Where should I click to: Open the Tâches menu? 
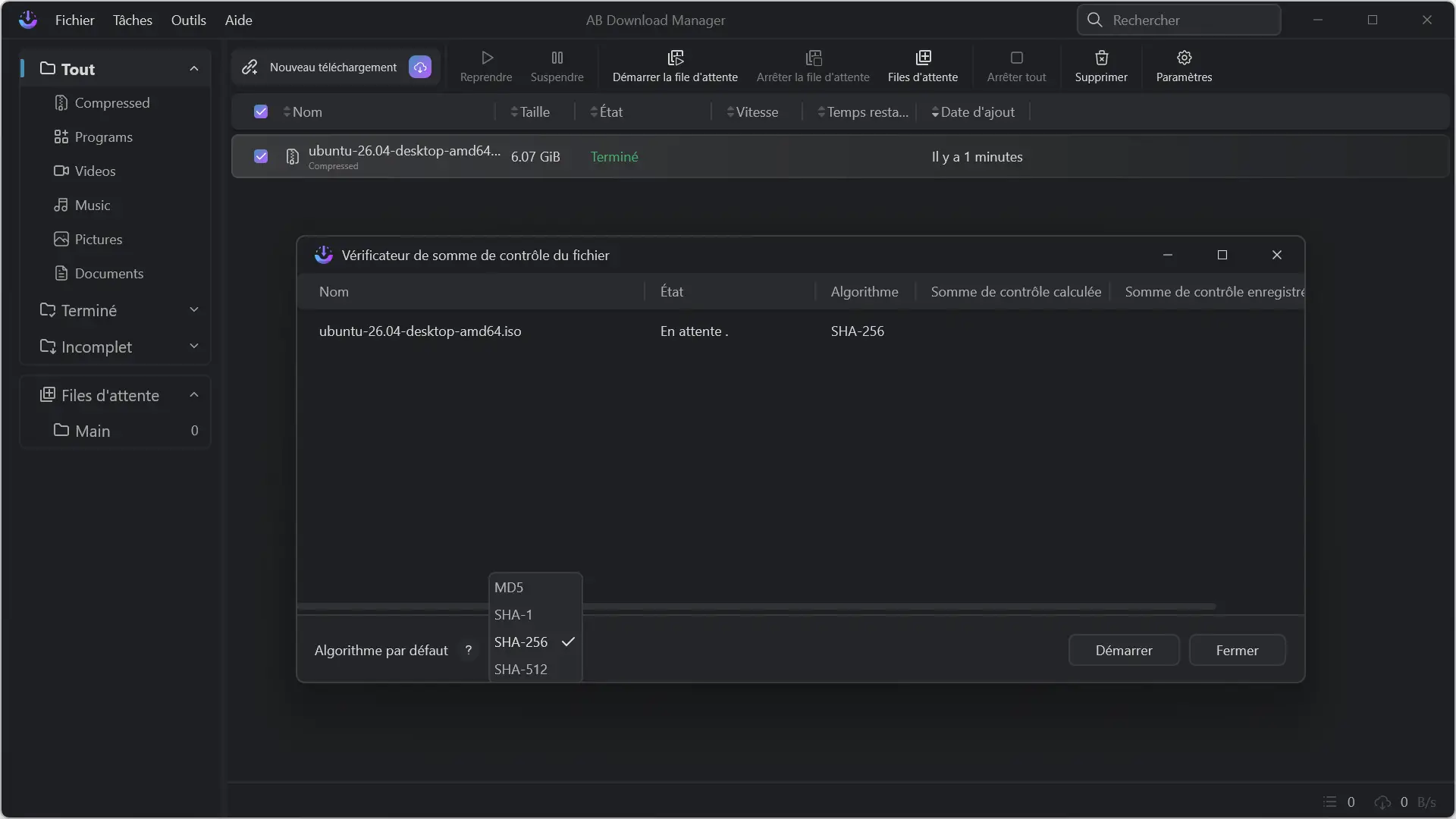point(133,20)
